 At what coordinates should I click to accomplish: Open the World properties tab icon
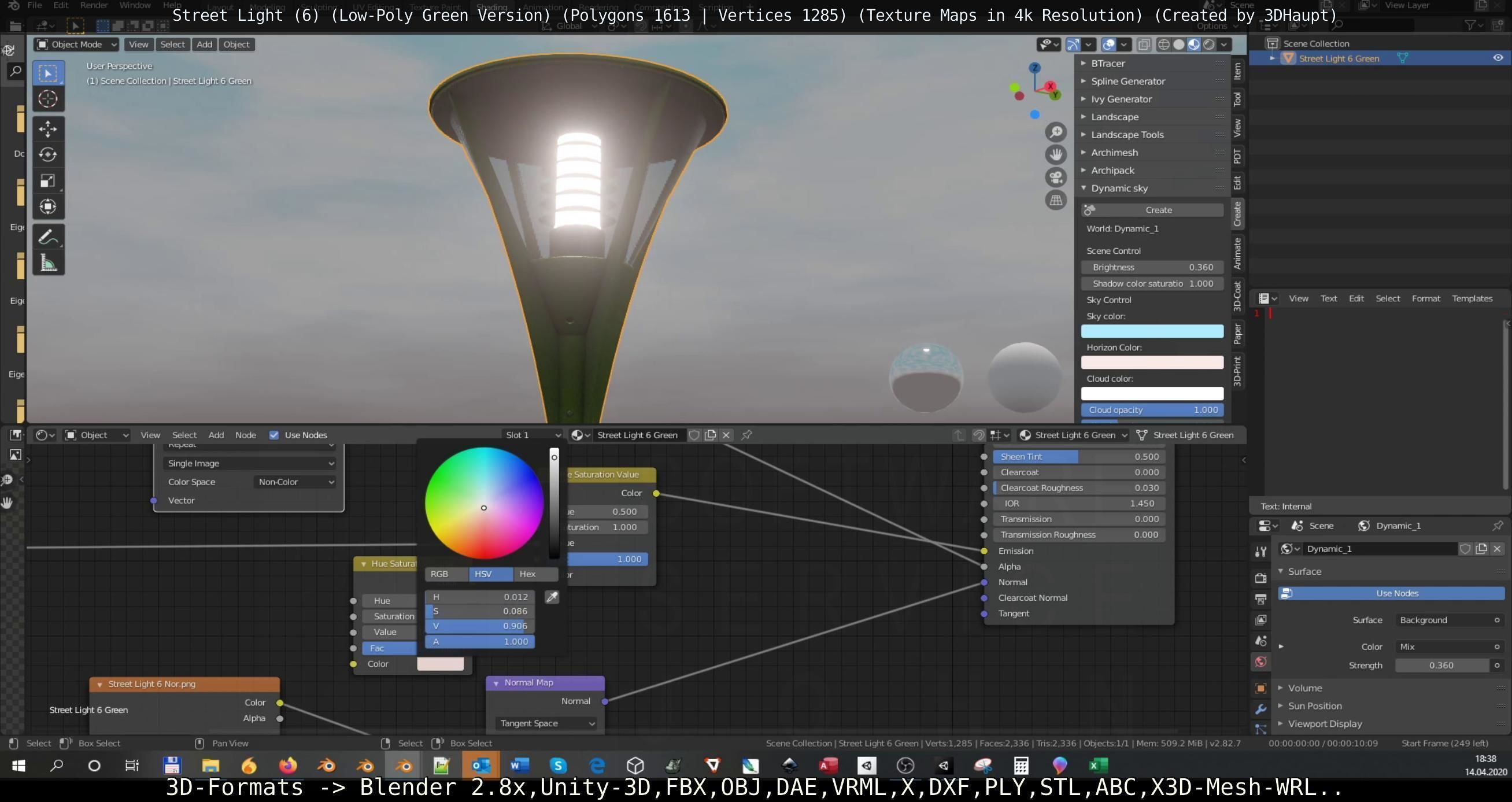(1260, 661)
